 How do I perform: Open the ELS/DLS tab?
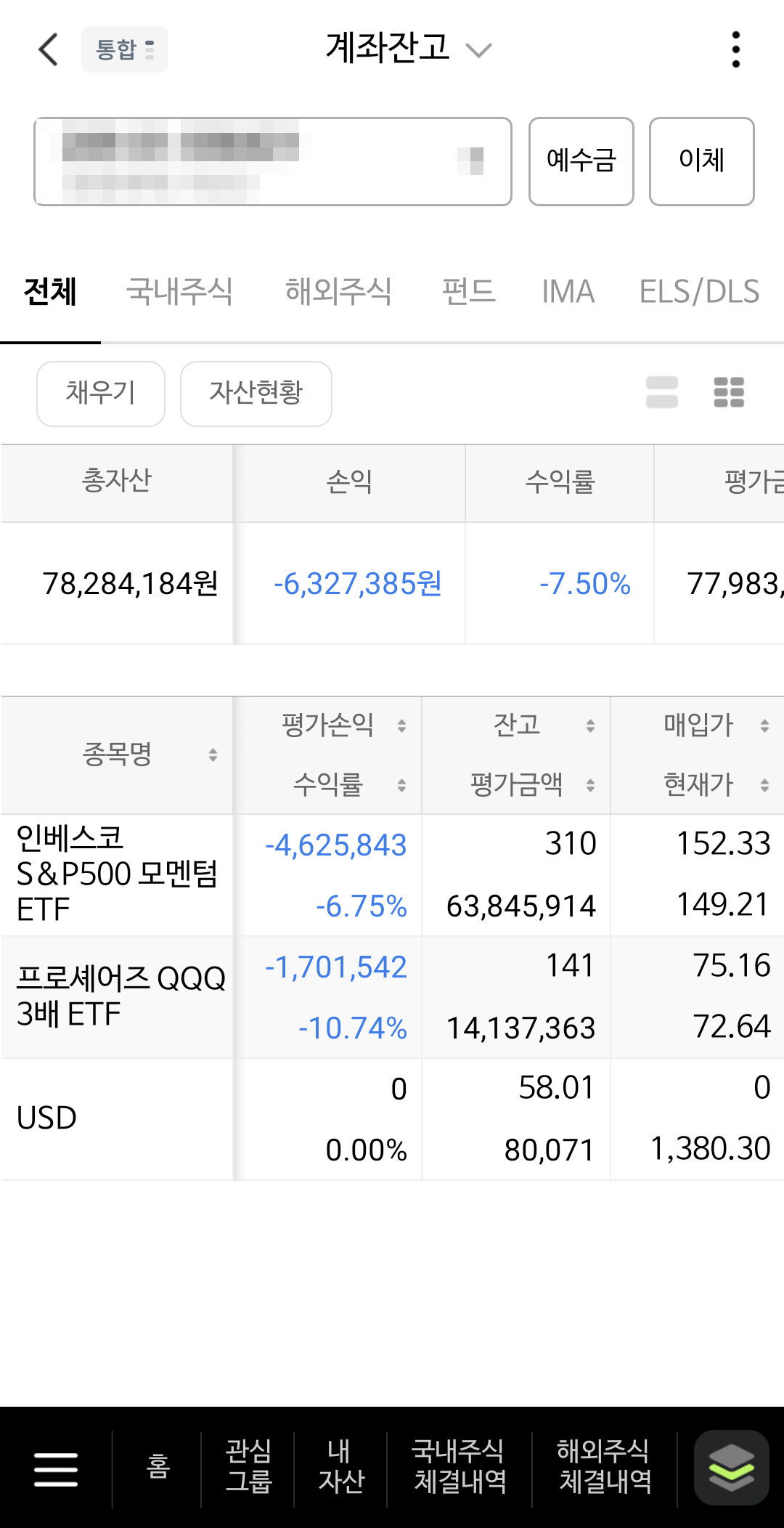[699, 292]
